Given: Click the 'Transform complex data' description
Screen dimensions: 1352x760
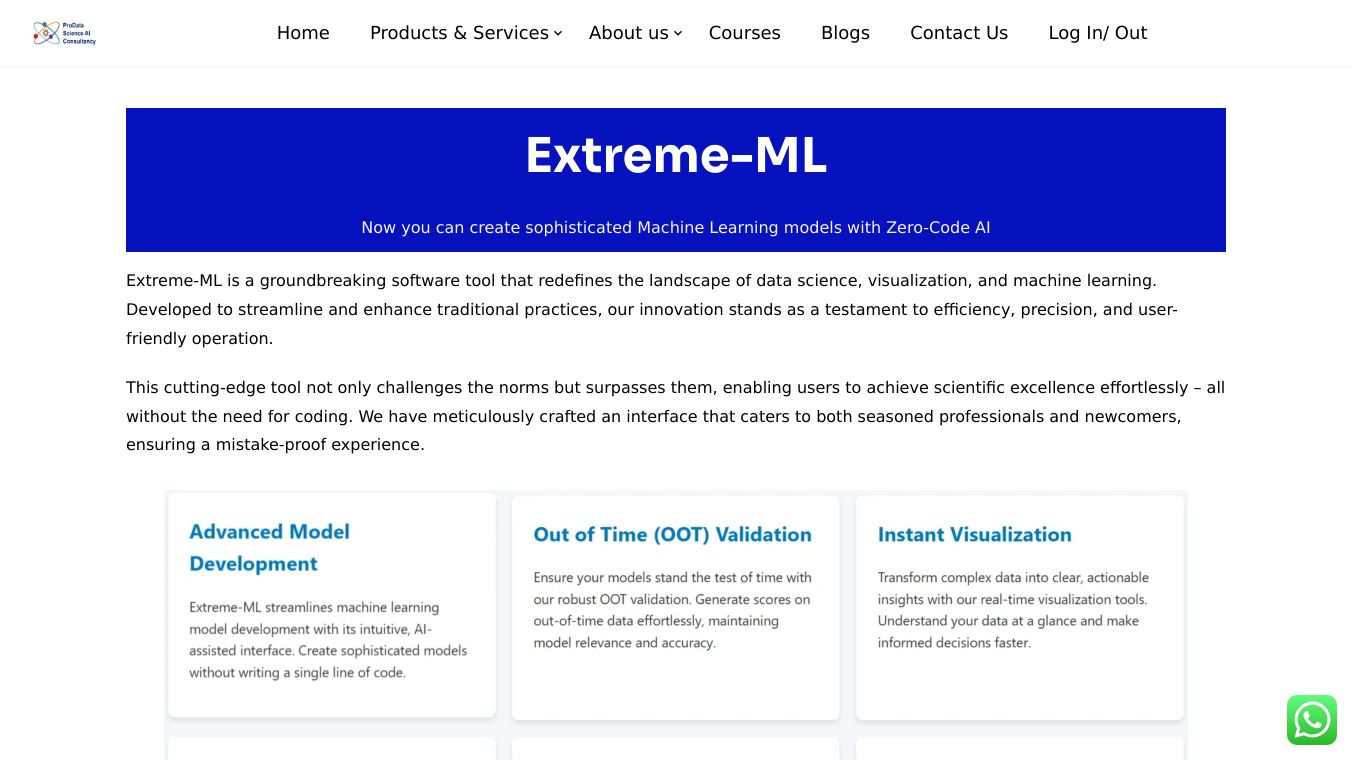Looking at the screenshot, I should pos(1013,610).
